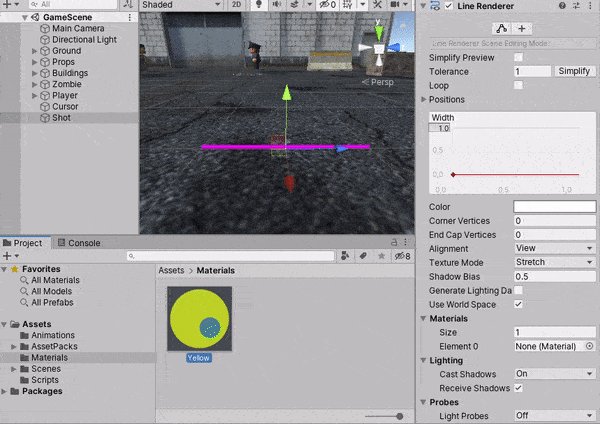The width and height of the screenshot is (600, 424).
Task: Expand the Packages folder
Action: [4, 391]
